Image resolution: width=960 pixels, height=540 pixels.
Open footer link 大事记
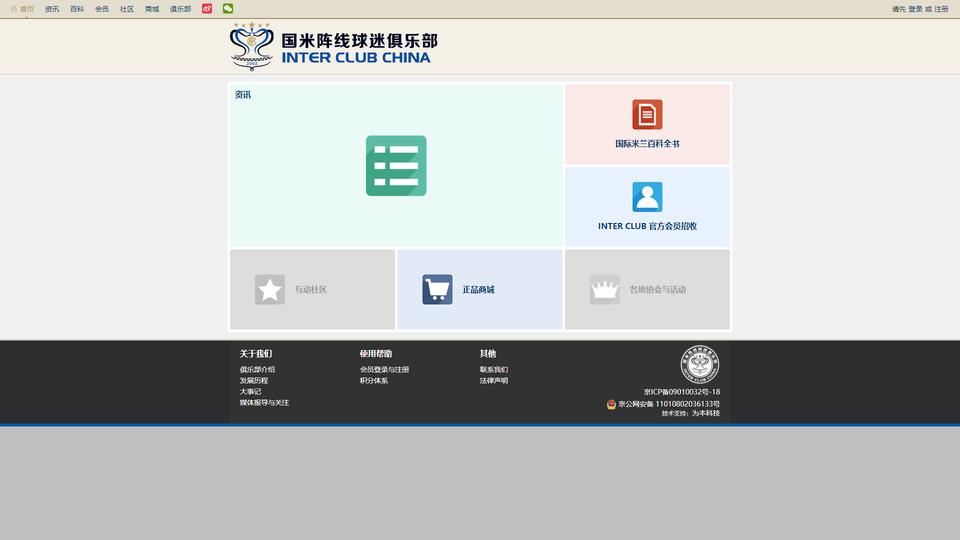(250, 392)
